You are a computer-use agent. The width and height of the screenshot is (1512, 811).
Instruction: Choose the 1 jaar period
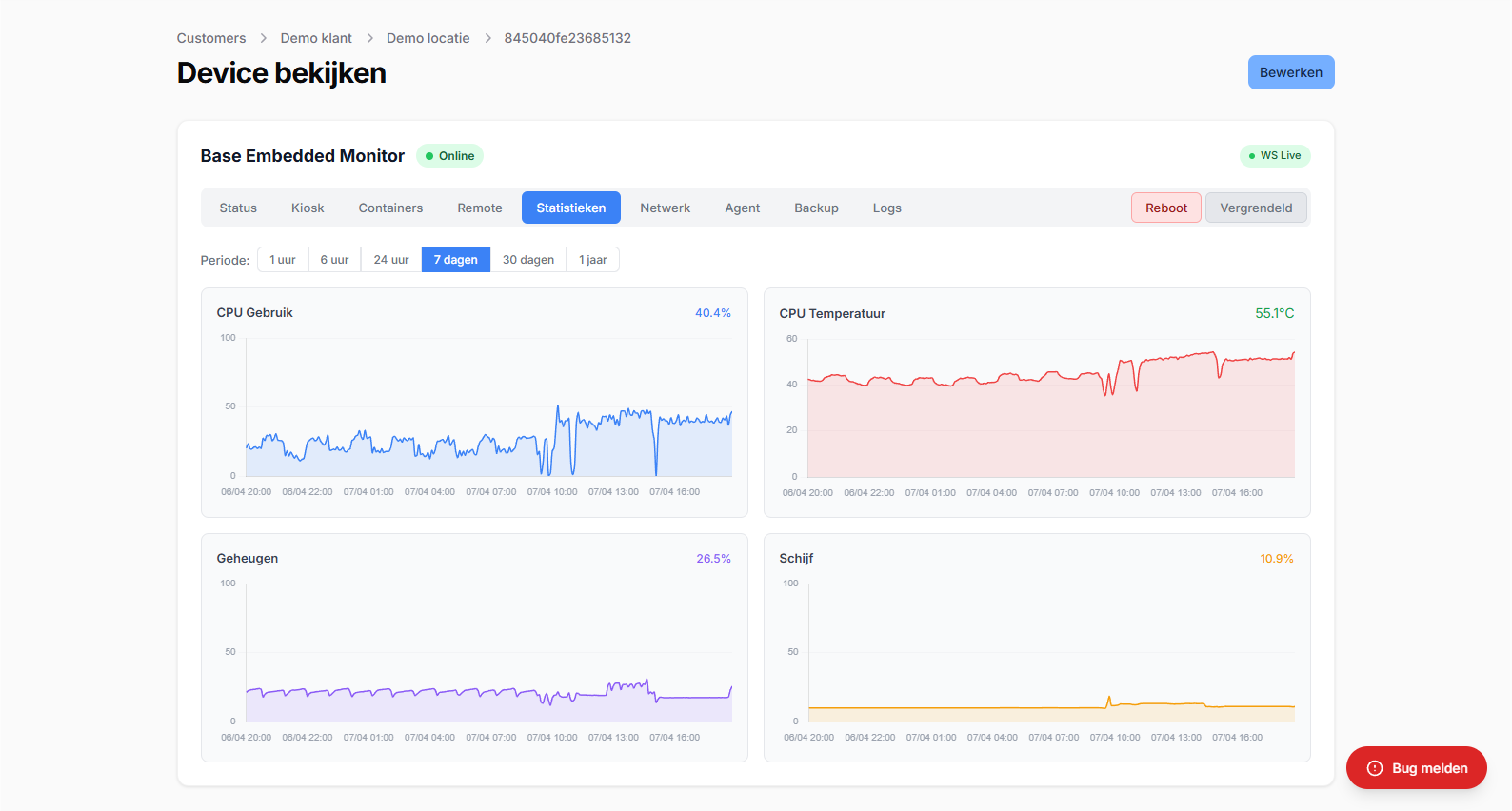(x=592, y=260)
